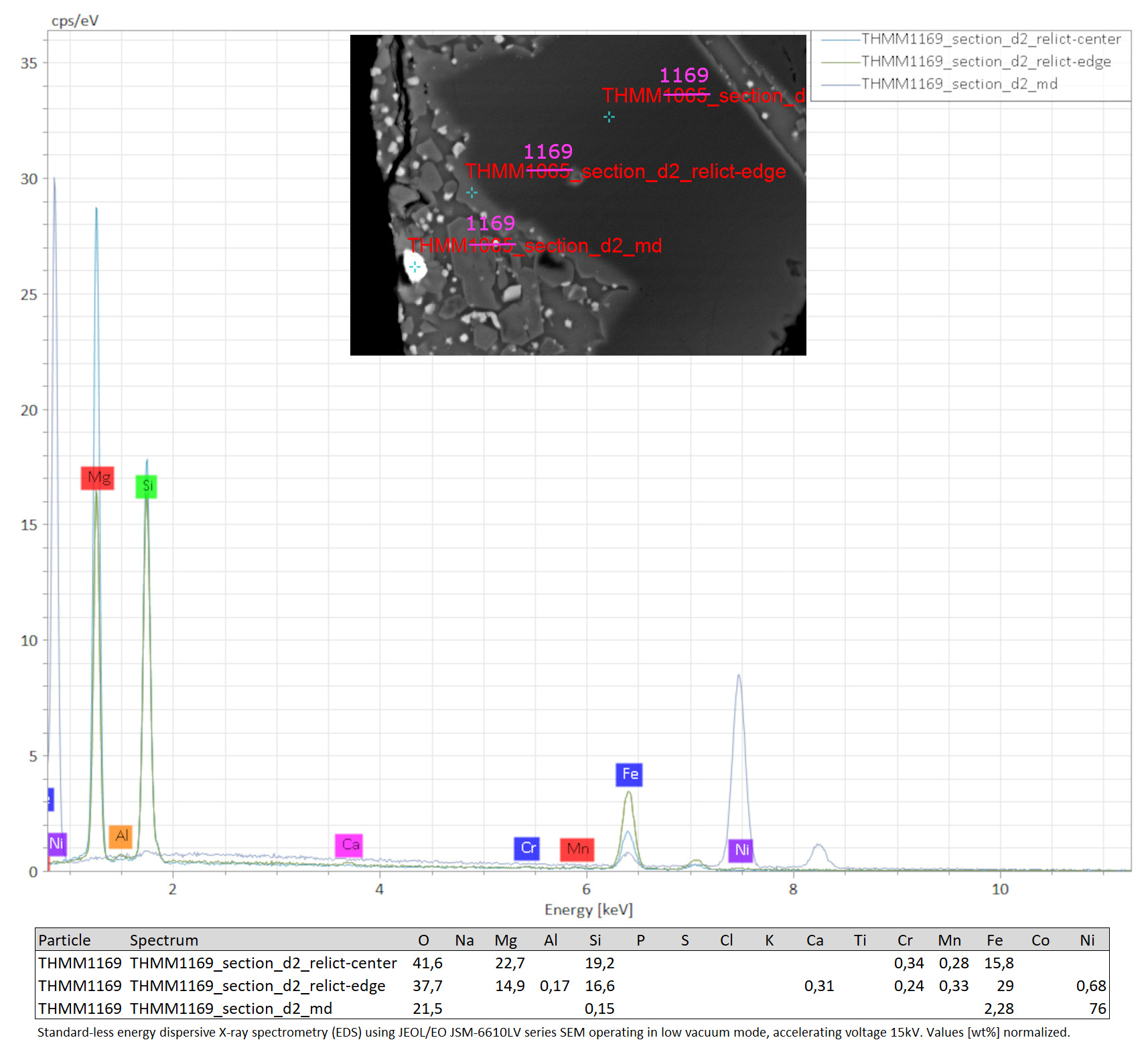Click the chromium value 0,34
Viewport: 1148px width, 1046px height.
coord(909,963)
